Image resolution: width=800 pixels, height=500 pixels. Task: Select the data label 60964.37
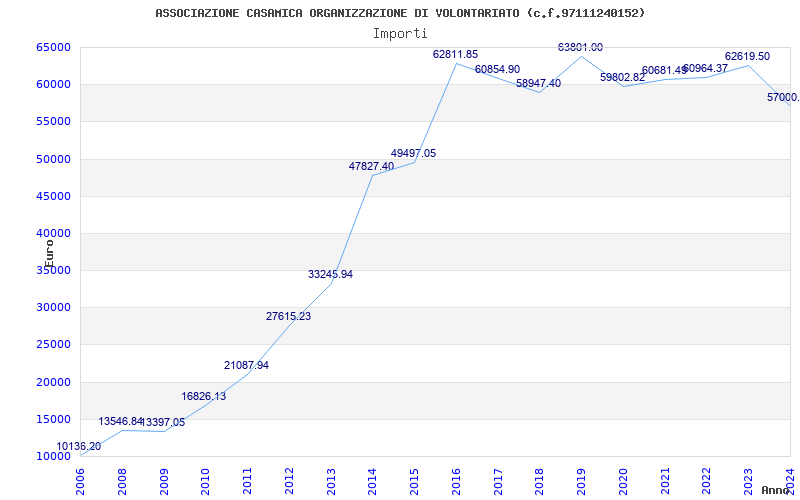coord(705,68)
